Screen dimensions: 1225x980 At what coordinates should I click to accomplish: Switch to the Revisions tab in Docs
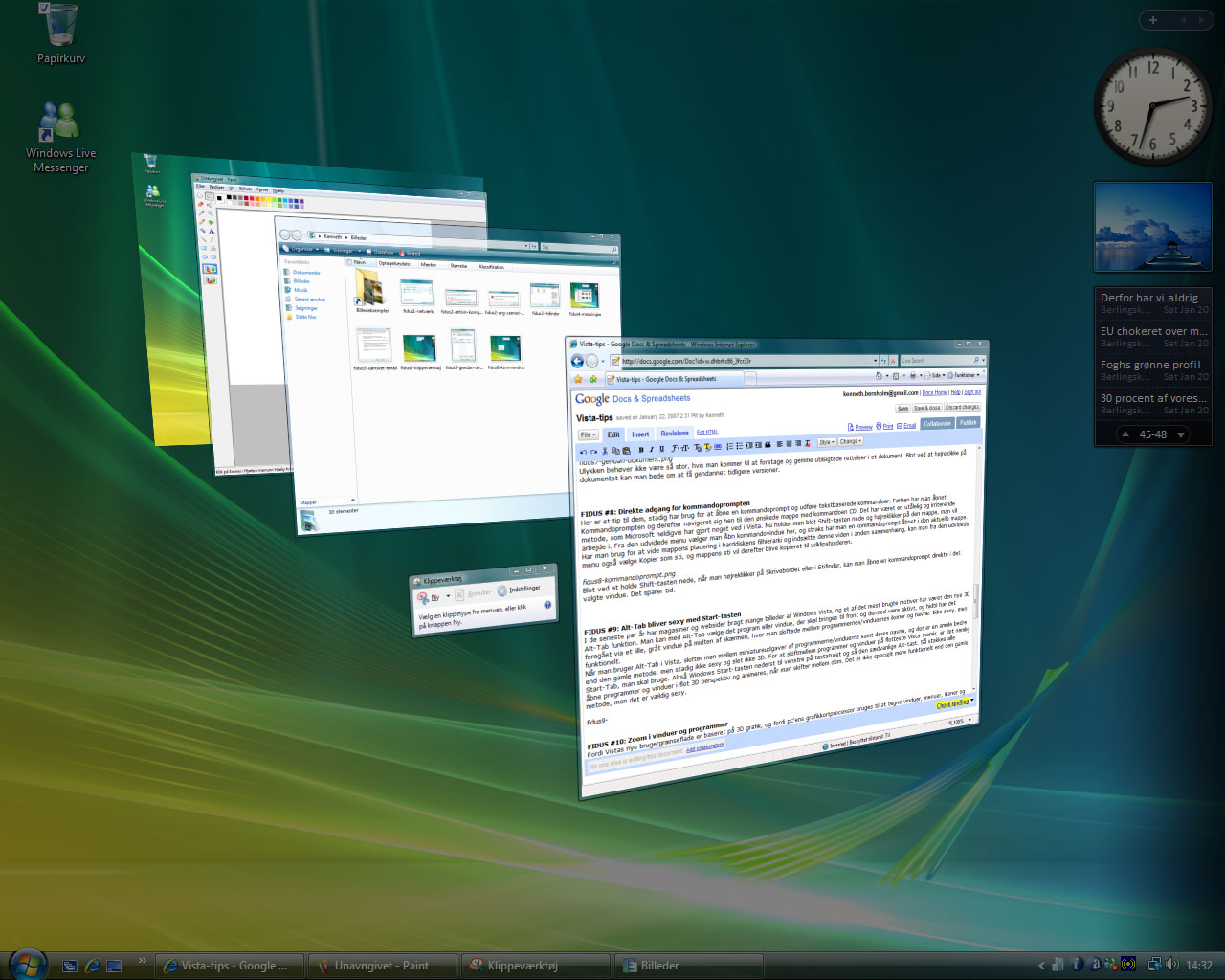coord(674,433)
